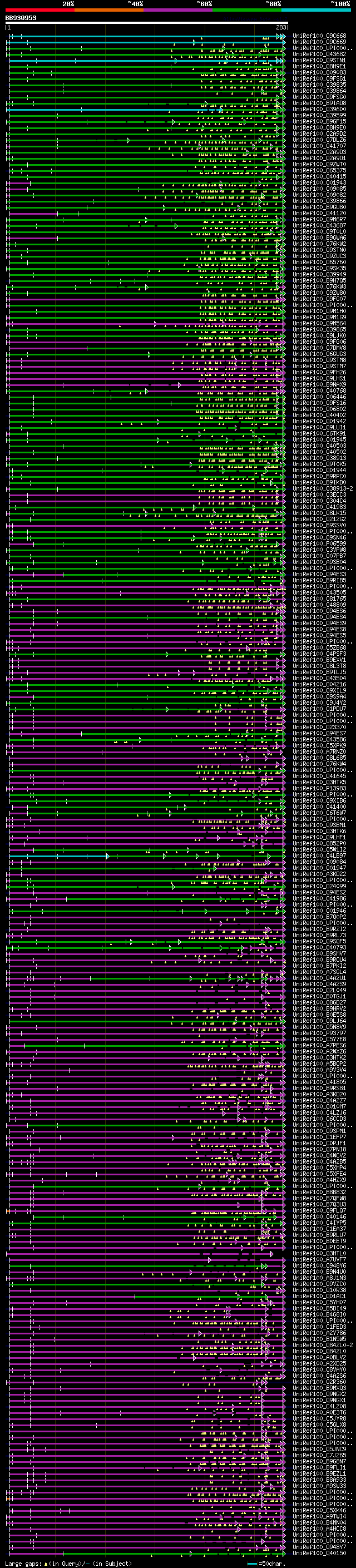This screenshot has width=356, height=1568.
Task: Select hit UniRef100_Q09085
Action: point(319,189)
